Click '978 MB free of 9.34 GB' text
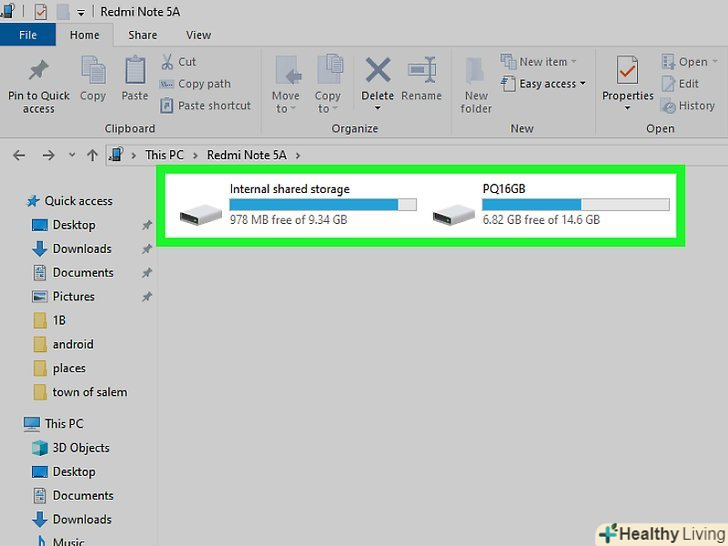This screenshot has width=728, height=546. 288,220
